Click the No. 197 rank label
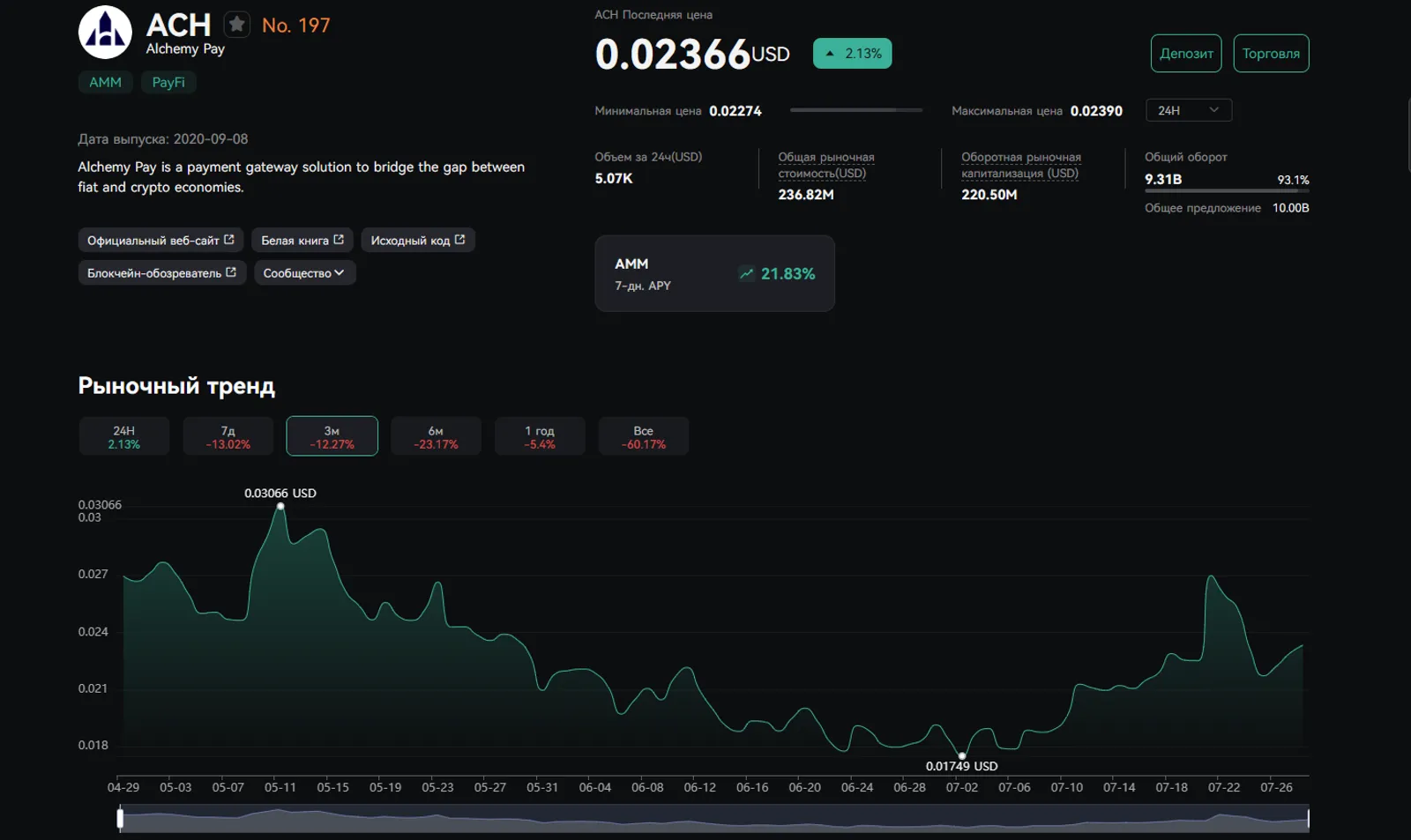Screen dimensions: 1411x840 tap(296, 26)
